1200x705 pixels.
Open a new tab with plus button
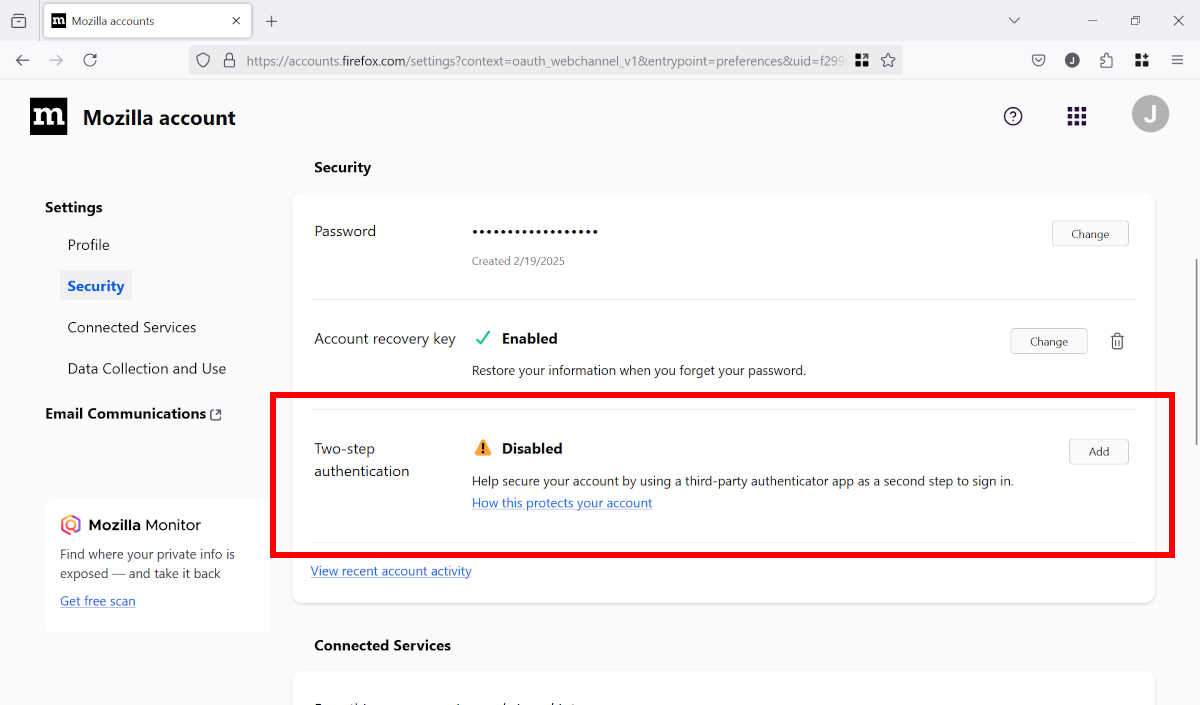[271, 21]
